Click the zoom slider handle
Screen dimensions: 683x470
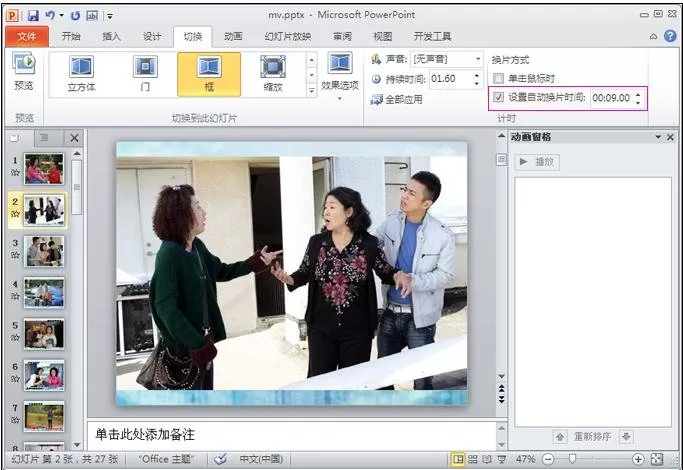[x=572, y=459]
